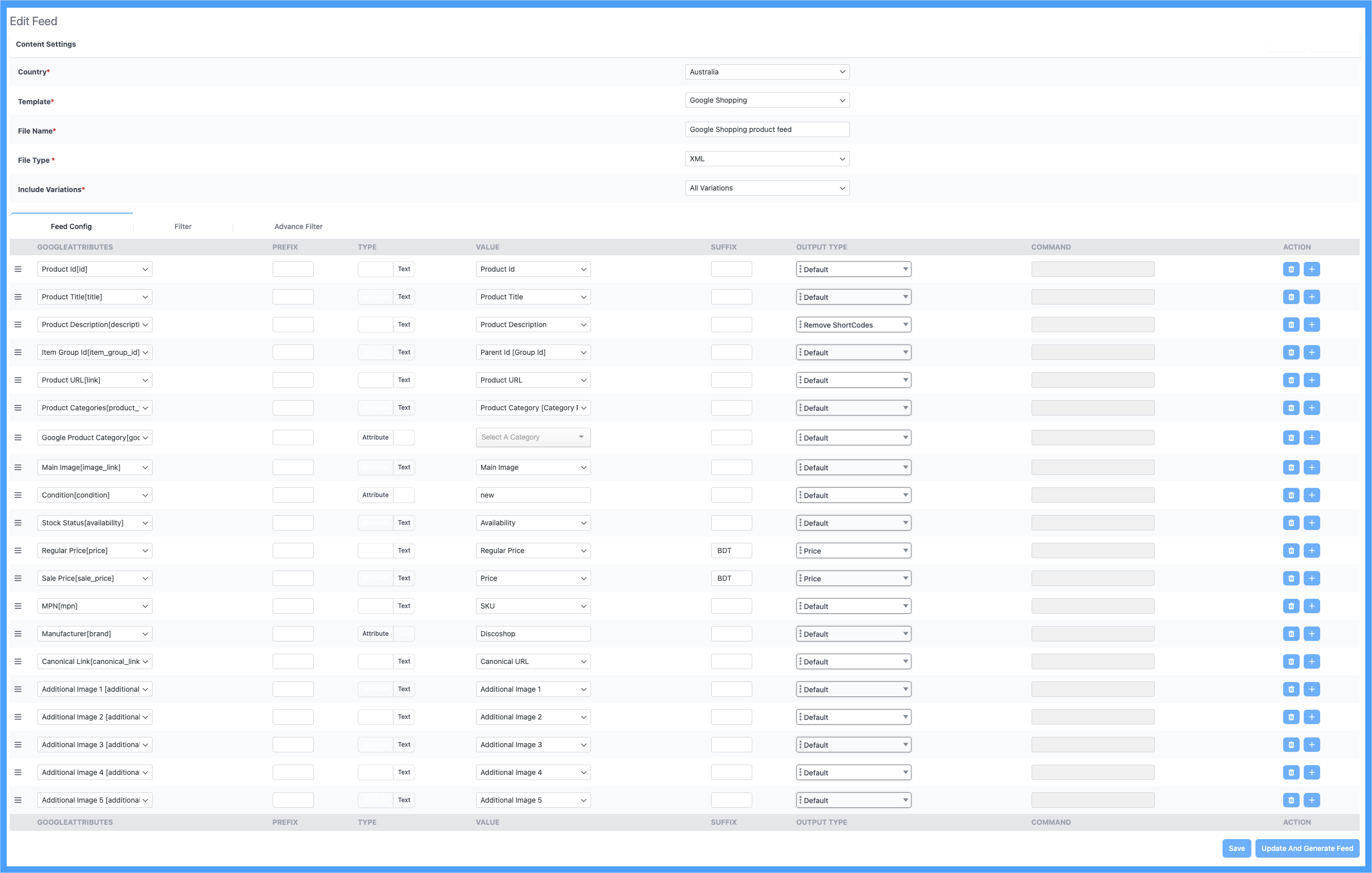
Task: Delete the Product Categories row
Action: [1291, 408]
